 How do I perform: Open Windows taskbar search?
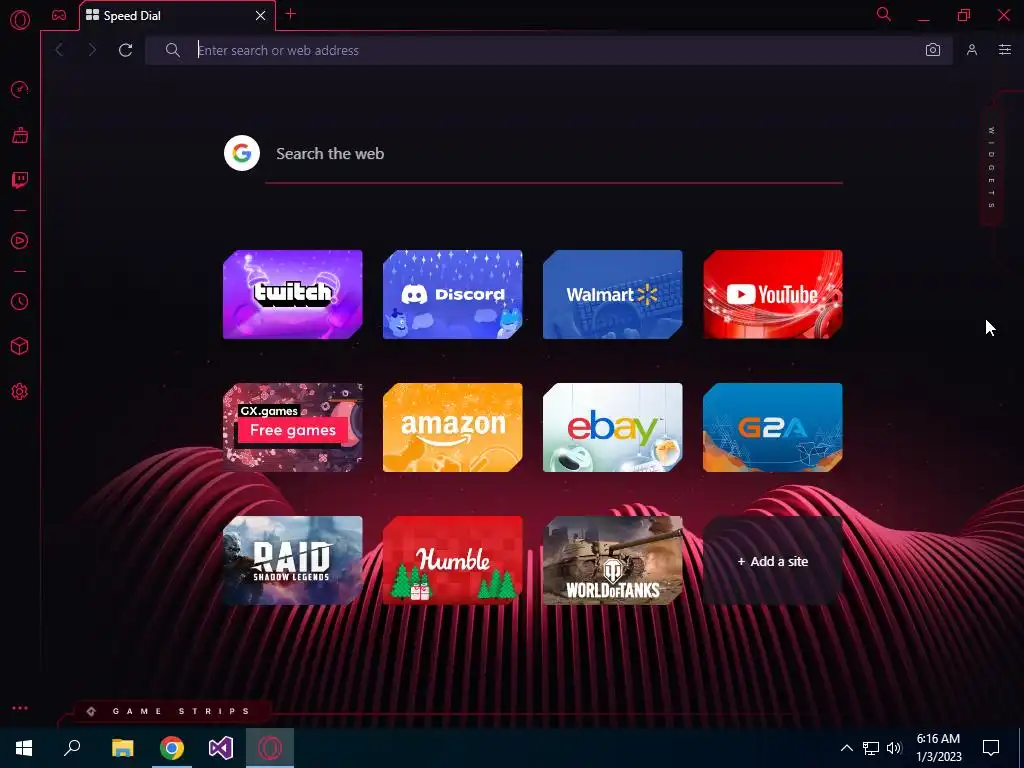[x=72, y=748]
